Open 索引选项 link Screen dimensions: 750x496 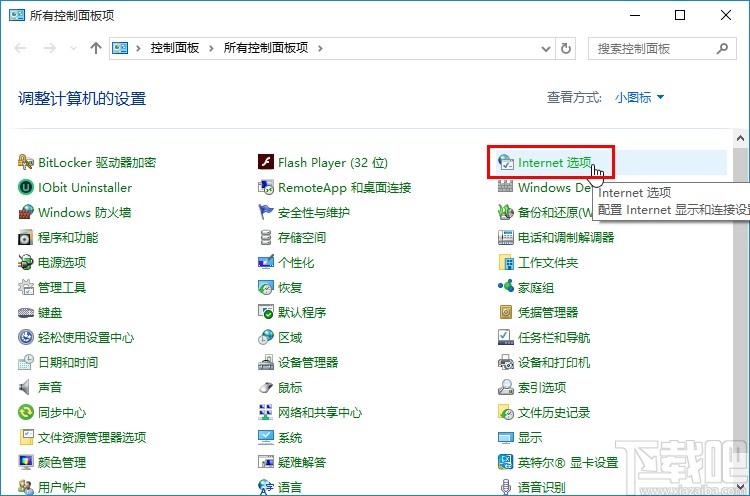(x=542, y=387)
